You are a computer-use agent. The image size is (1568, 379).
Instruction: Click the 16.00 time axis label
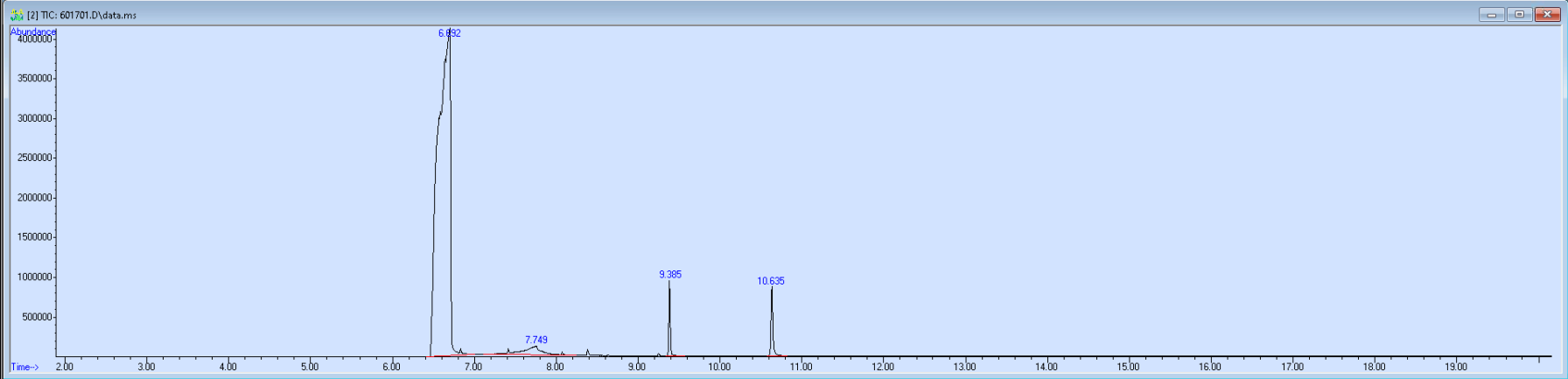pyautogui.click(x=1210, y=367)
